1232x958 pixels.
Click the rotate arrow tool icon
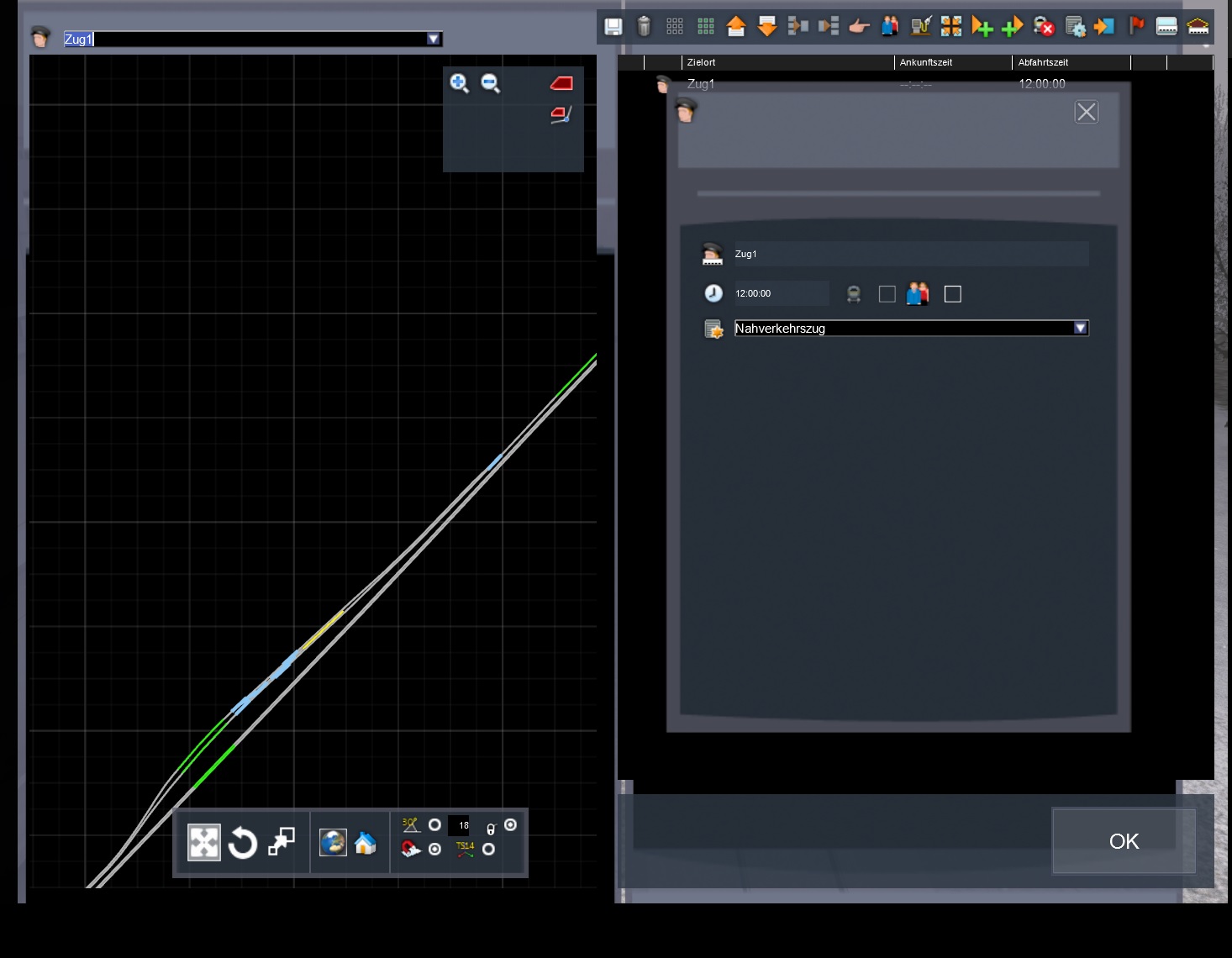point(243,843)
